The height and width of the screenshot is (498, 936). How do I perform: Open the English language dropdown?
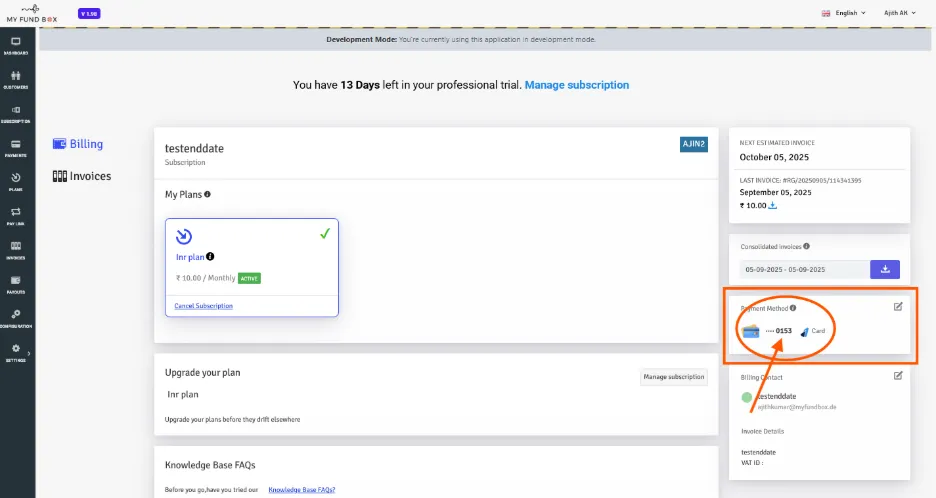(x=843, y=13)
